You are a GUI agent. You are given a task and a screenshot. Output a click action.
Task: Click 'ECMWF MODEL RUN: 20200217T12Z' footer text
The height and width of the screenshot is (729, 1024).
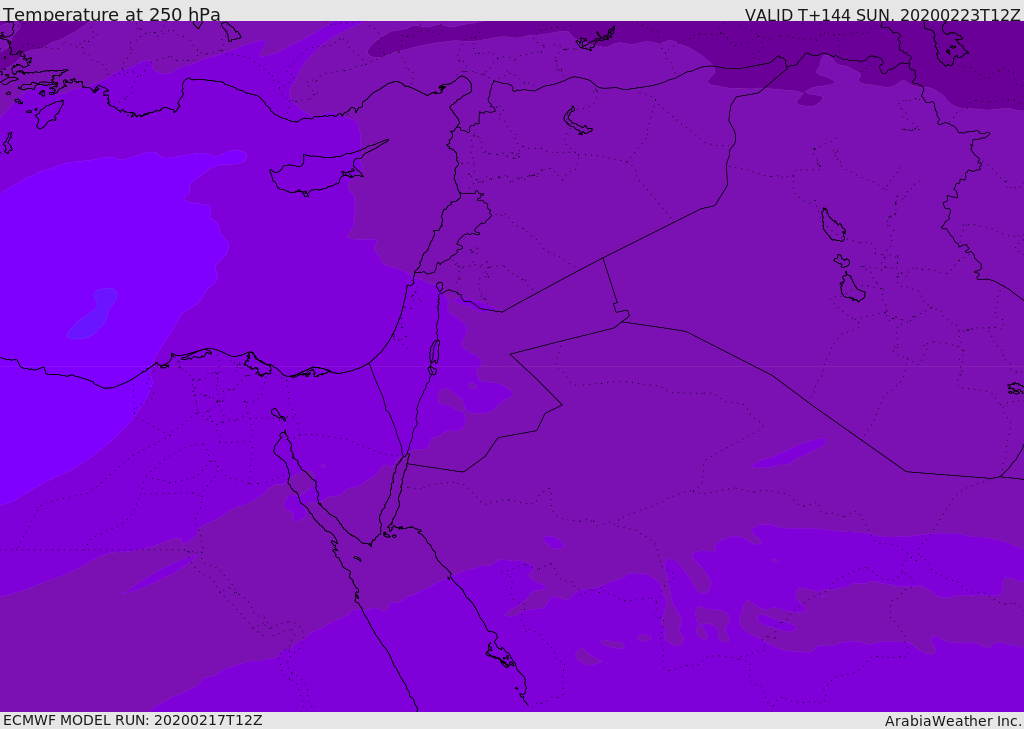coord(133,720)
